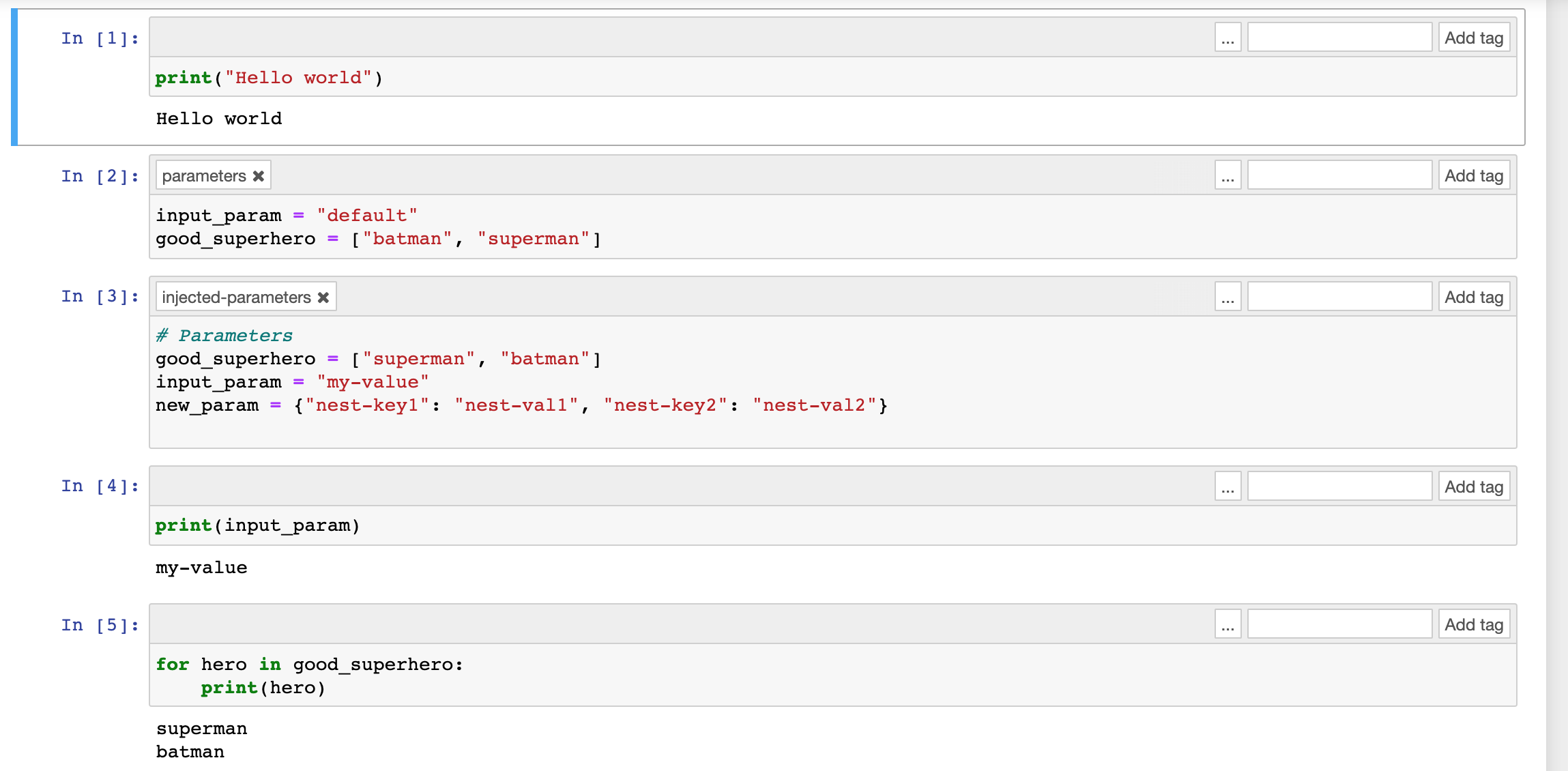Click Add tag on cell 5
This screenshot has width=1568, height=771.
pyautogui.click(x=1474, y=624)
